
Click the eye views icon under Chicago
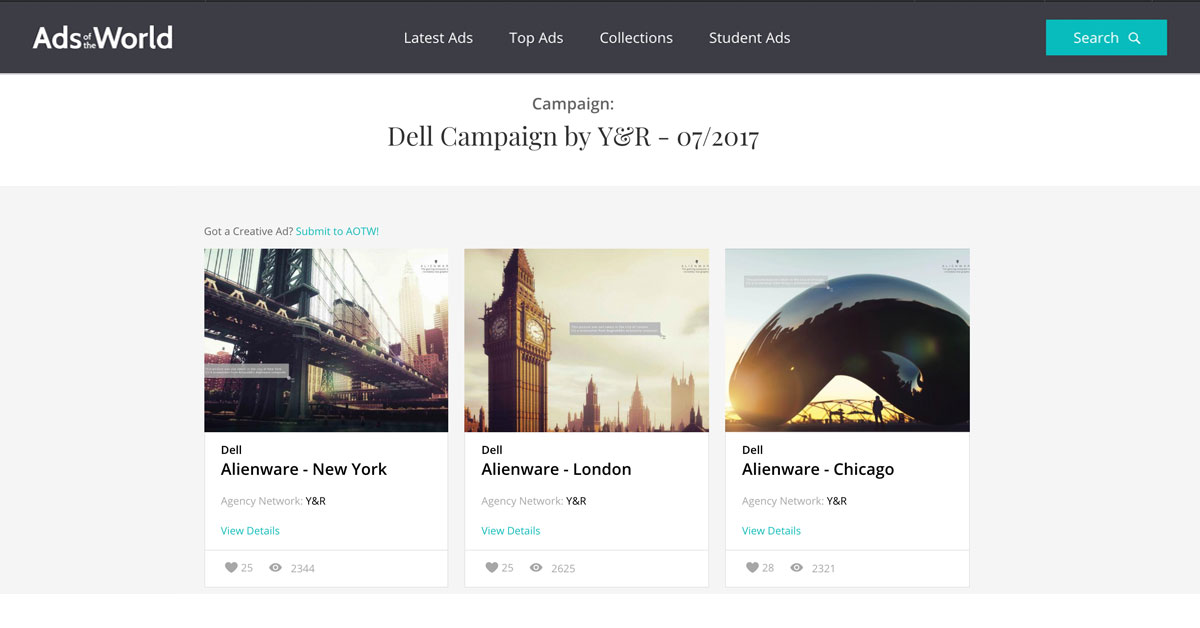tap(797, 568)
